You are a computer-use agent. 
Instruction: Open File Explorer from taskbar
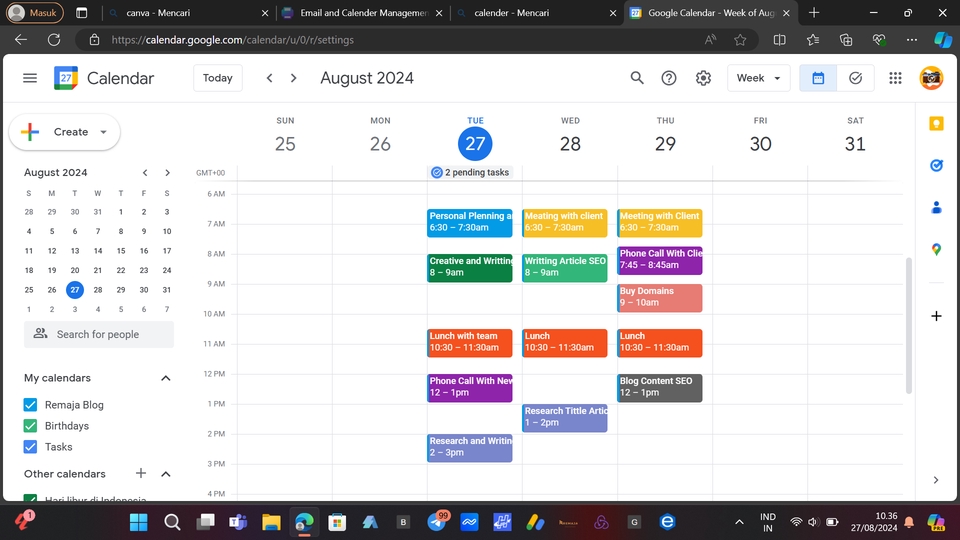[x=271, y=522]
